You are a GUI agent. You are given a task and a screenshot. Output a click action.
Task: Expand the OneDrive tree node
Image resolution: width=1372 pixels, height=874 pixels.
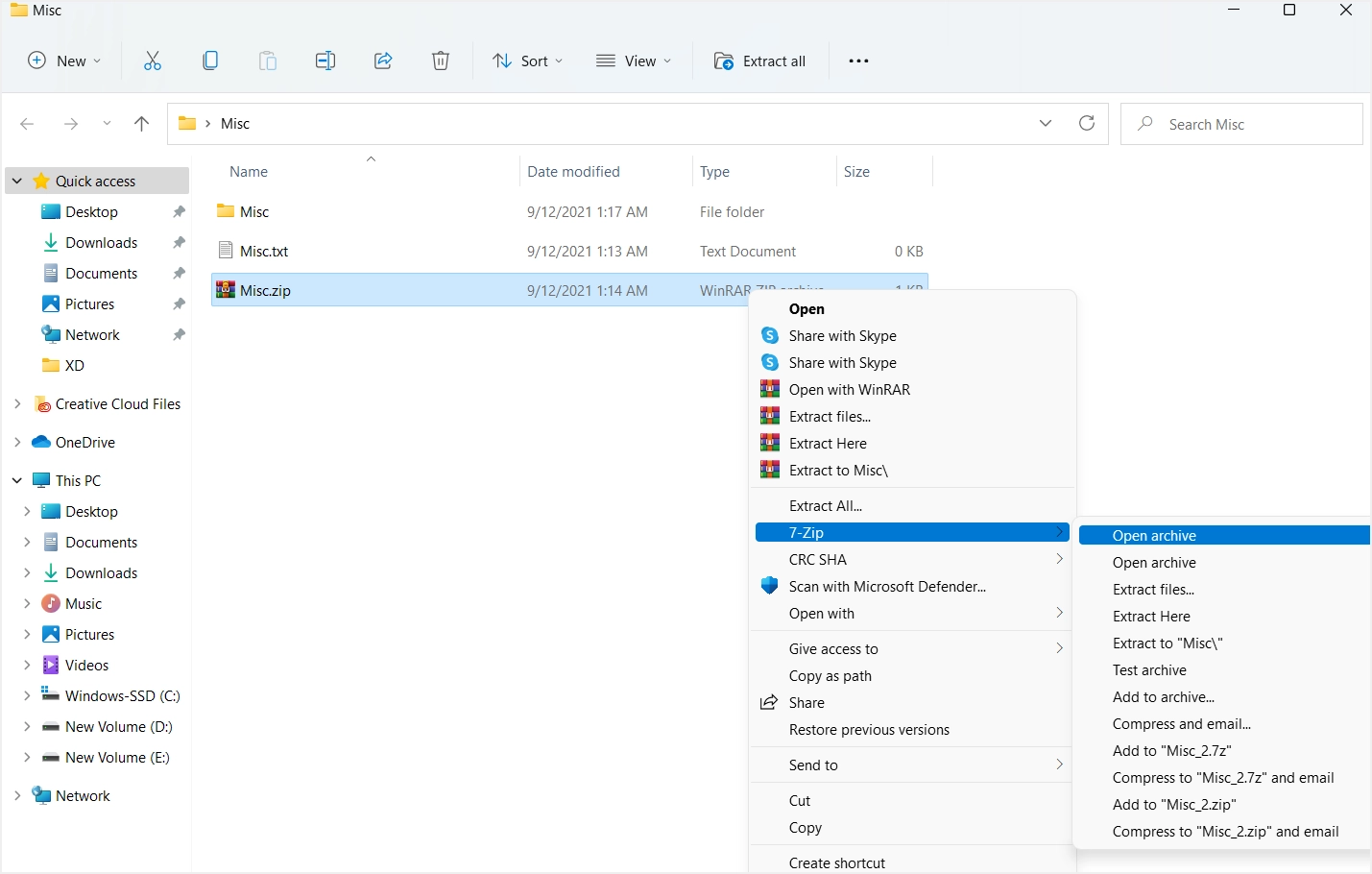(17, 443)
